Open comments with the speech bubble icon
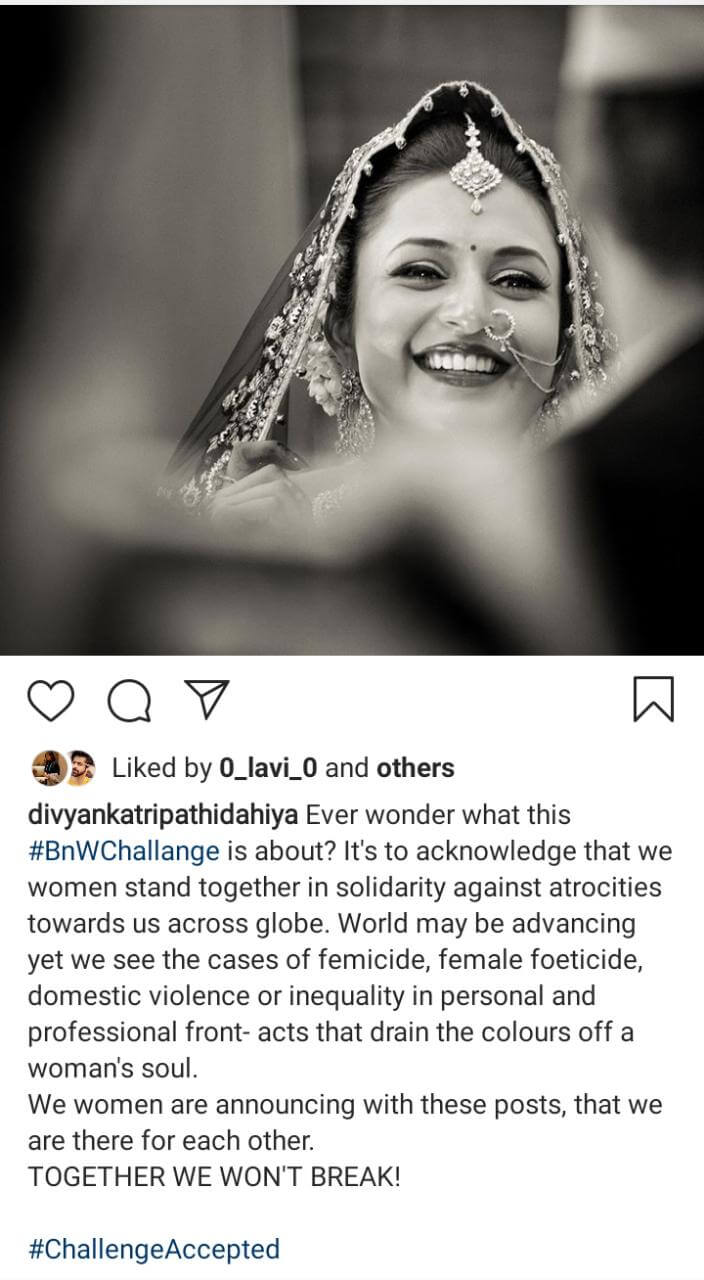The height and width of the screenshot is (1280, 704). [x=129, y=700]
